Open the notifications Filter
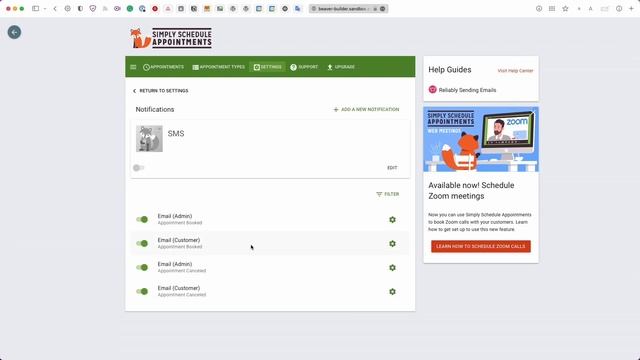 coord(387,194)
